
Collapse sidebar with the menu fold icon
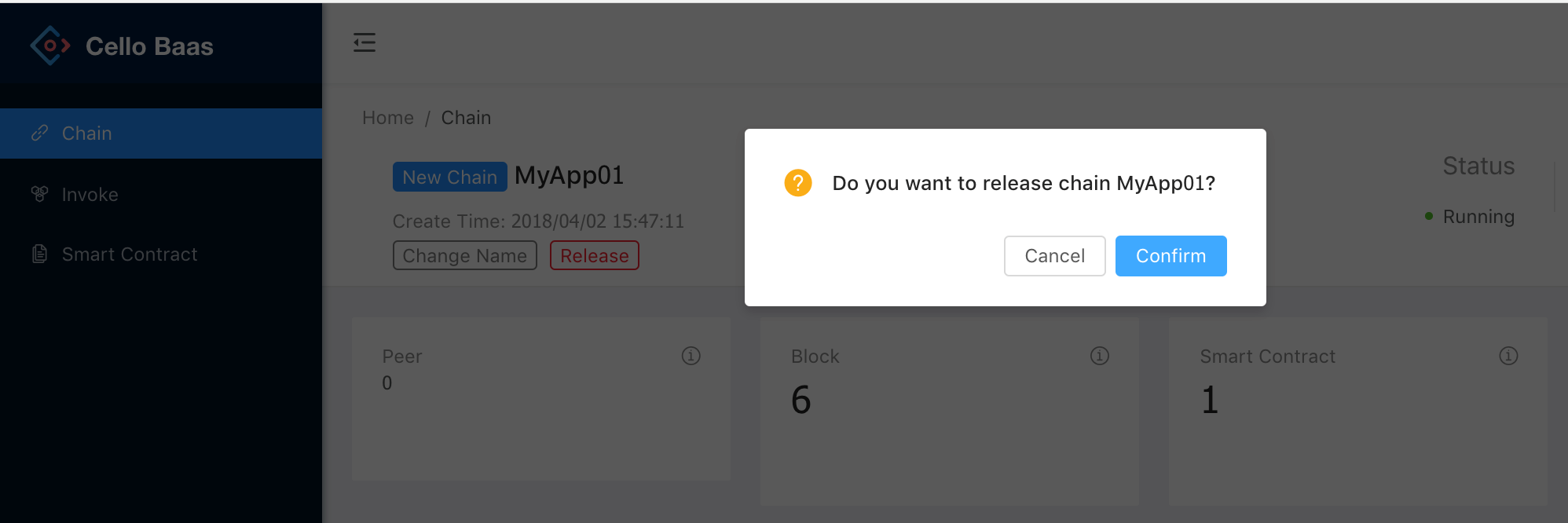tap(365, 42)
